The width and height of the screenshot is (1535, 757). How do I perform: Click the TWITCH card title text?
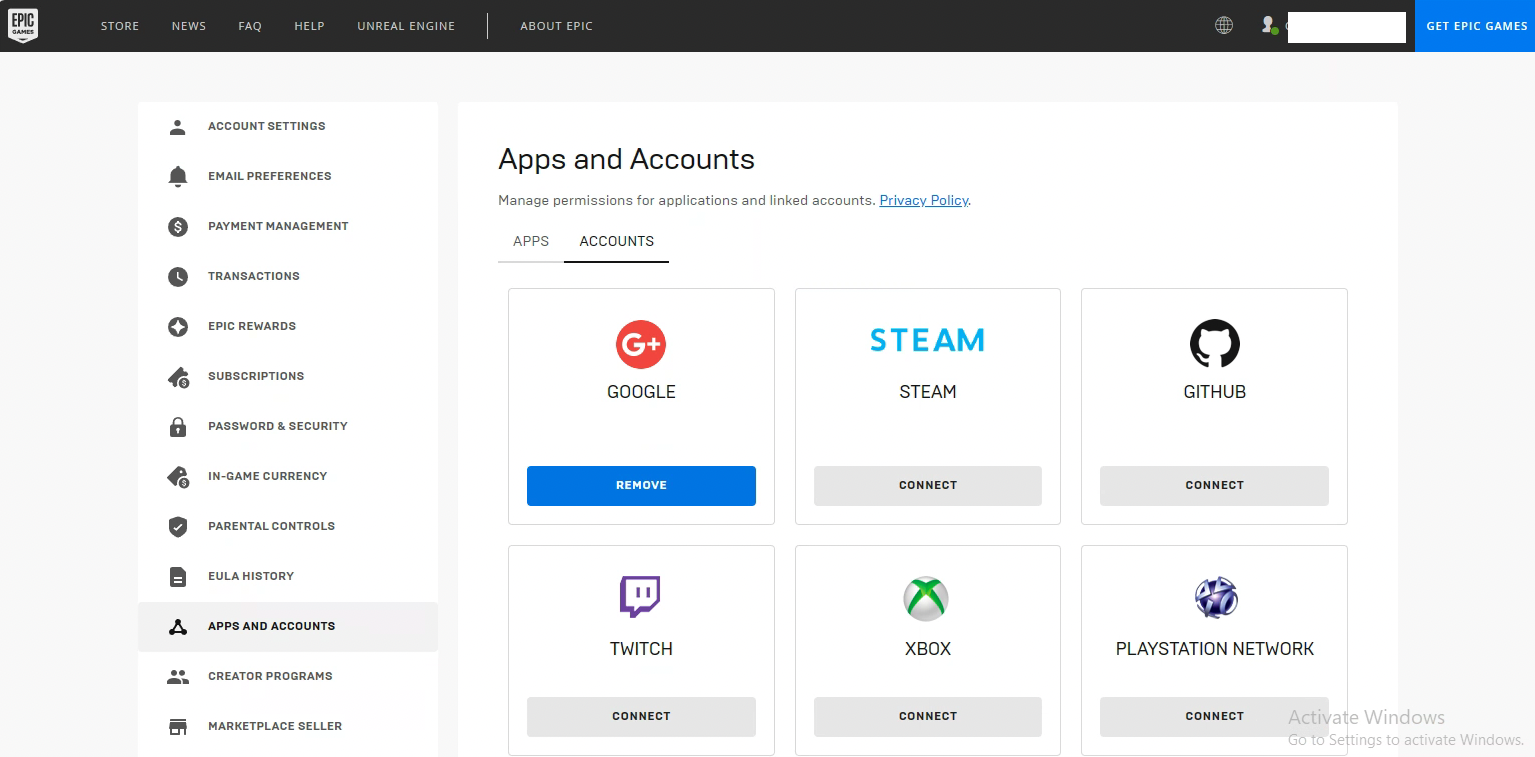click(x=641, y=649)
